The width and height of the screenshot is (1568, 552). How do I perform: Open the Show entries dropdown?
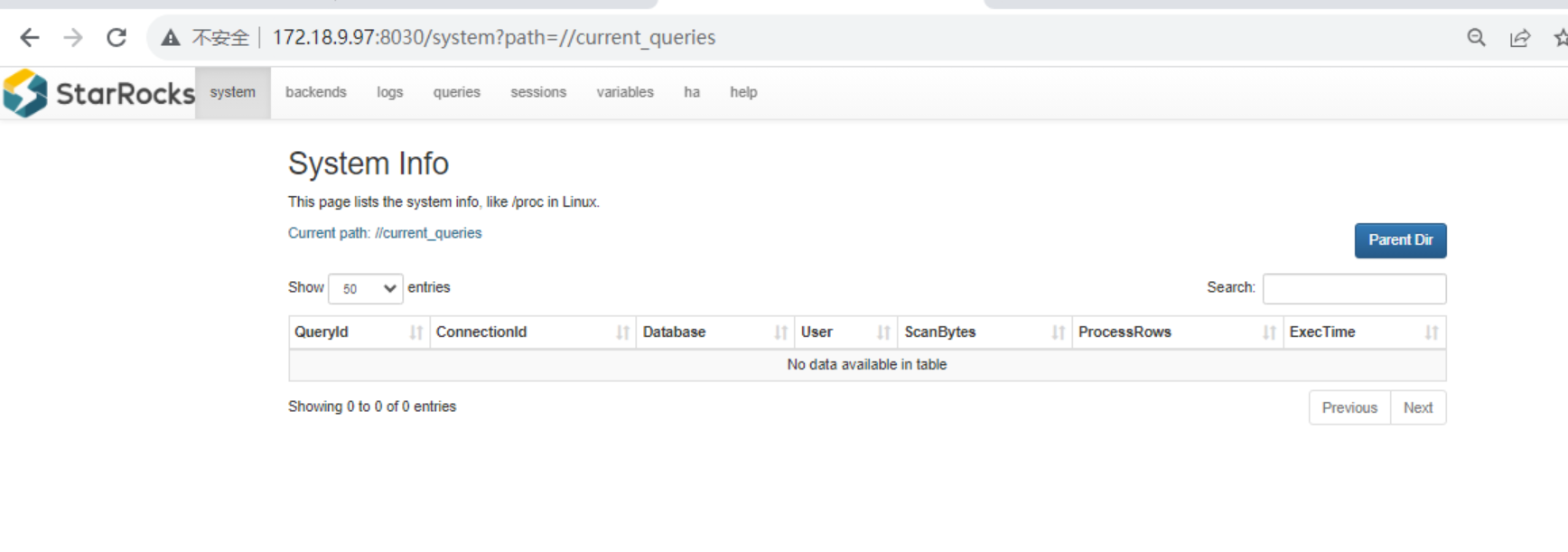366,288
